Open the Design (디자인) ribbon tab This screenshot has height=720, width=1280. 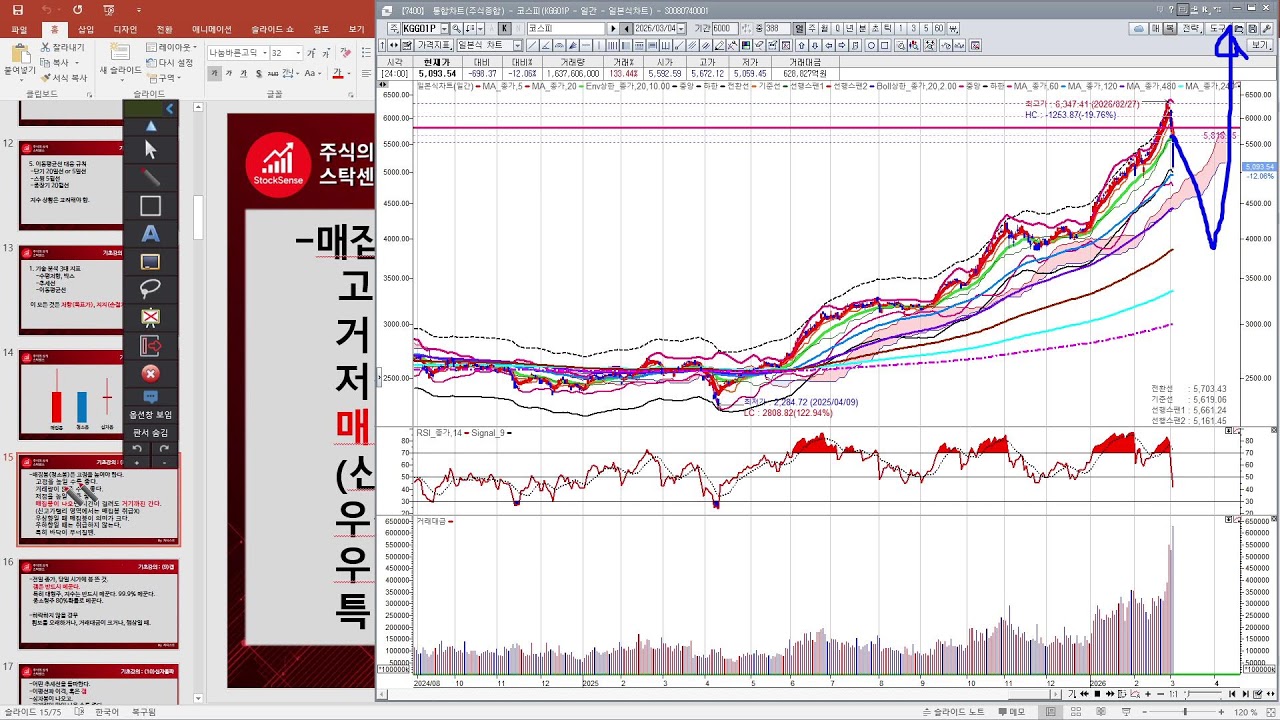tap(125, 29)
